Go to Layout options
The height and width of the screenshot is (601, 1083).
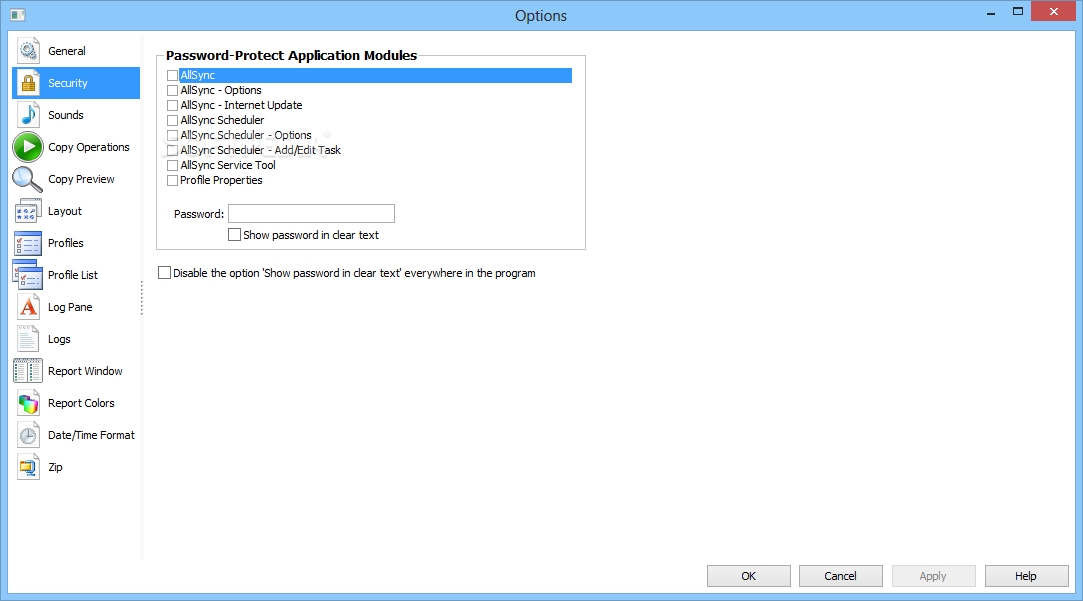(65, 211)
